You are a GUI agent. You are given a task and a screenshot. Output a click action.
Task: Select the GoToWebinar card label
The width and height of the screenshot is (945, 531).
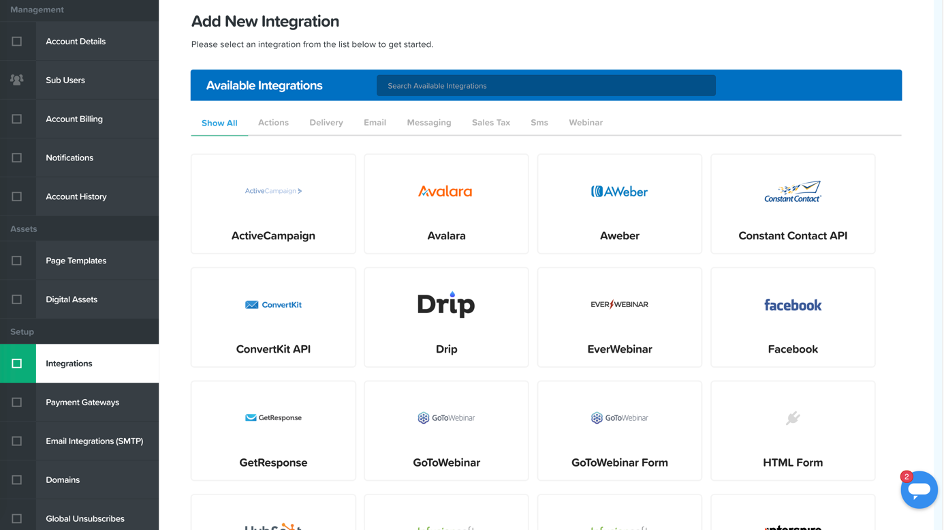click(x=446, y=463)
